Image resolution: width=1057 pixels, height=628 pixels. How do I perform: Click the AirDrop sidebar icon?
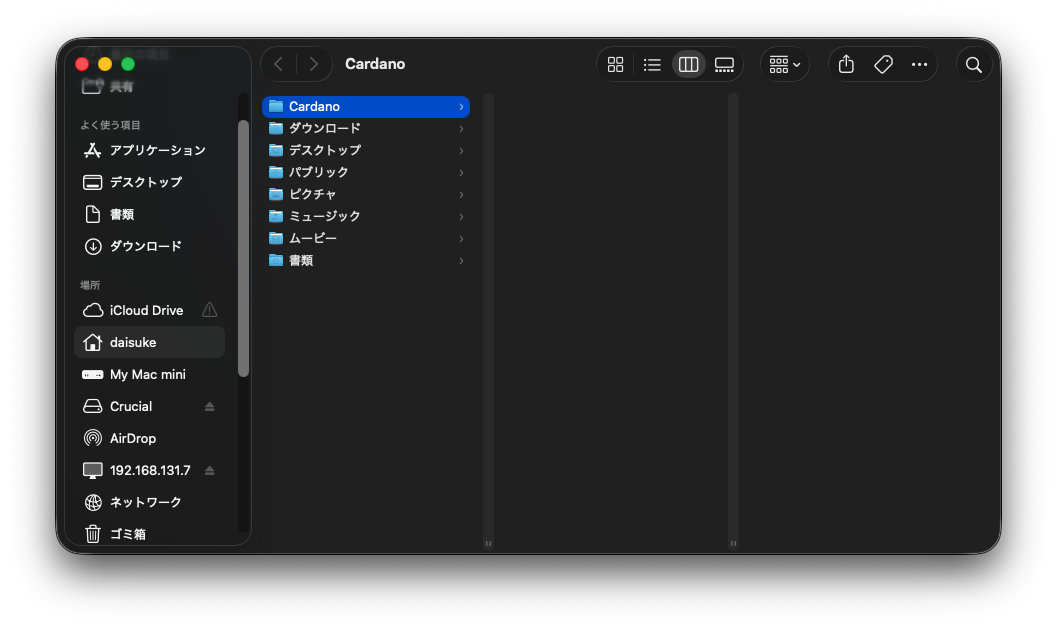(92, 438)
